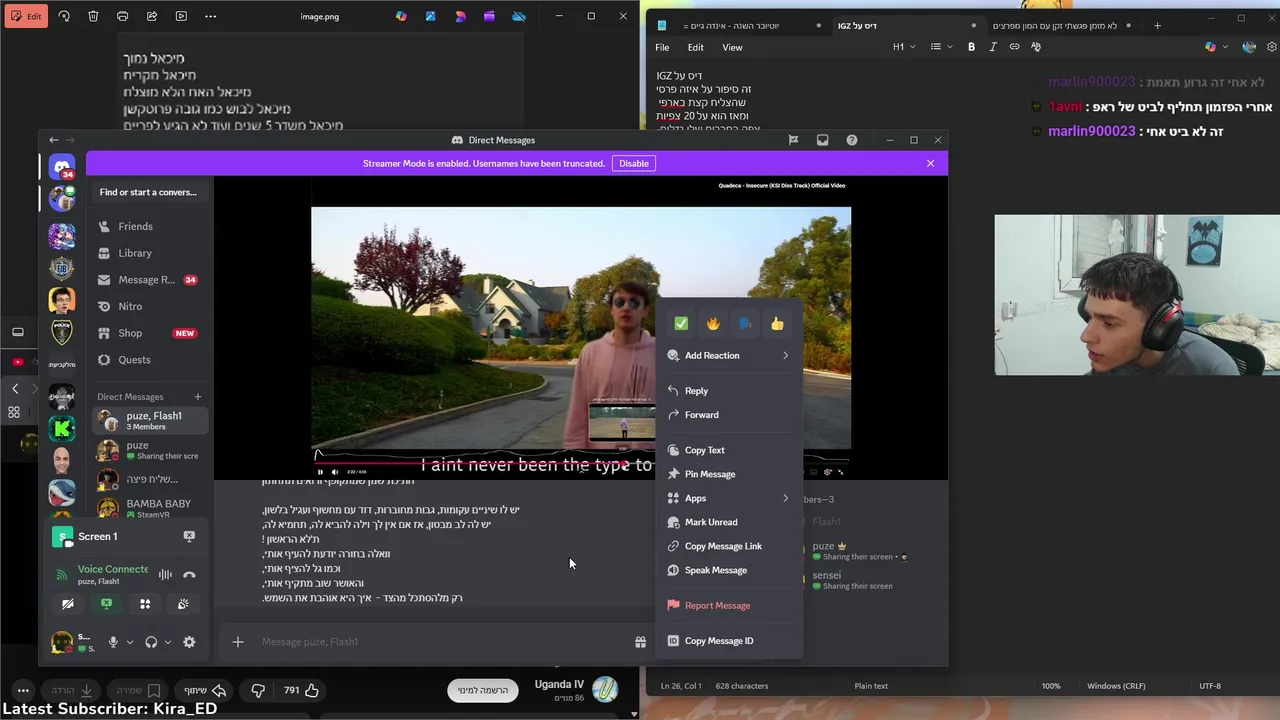React with fire emoji

713,323
